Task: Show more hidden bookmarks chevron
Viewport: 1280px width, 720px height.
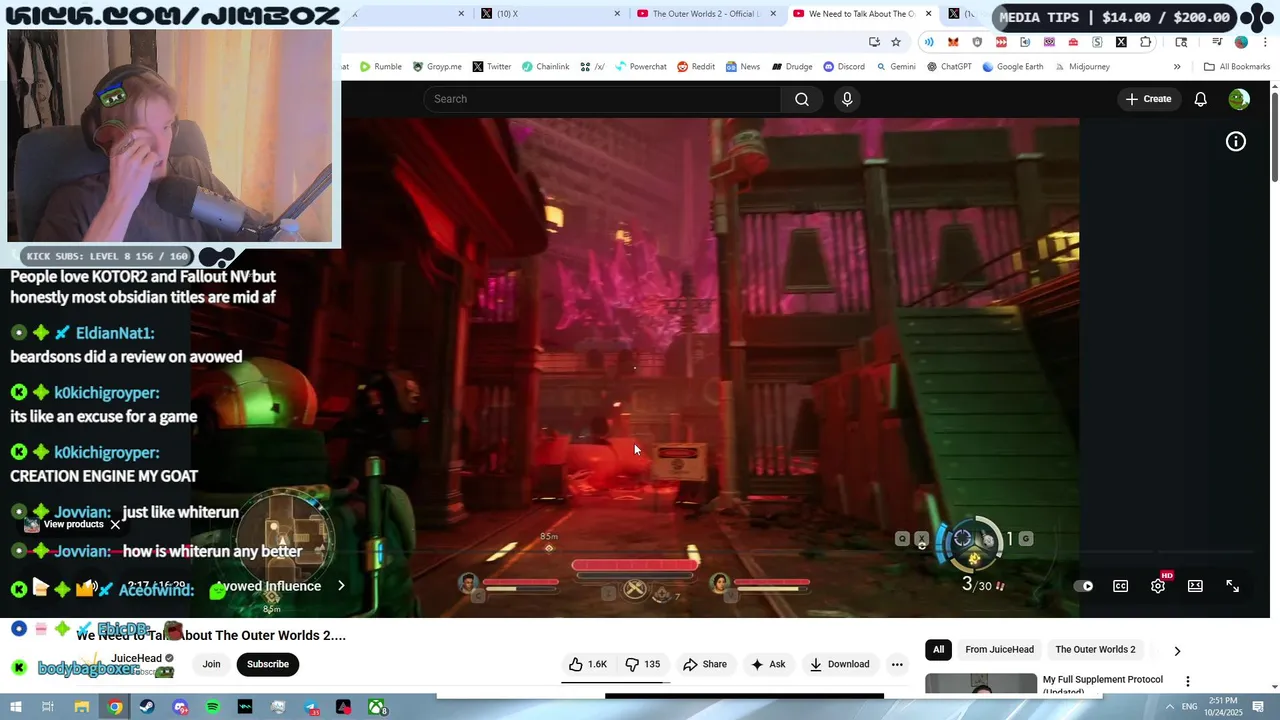Action: (x=1177, y=67)
